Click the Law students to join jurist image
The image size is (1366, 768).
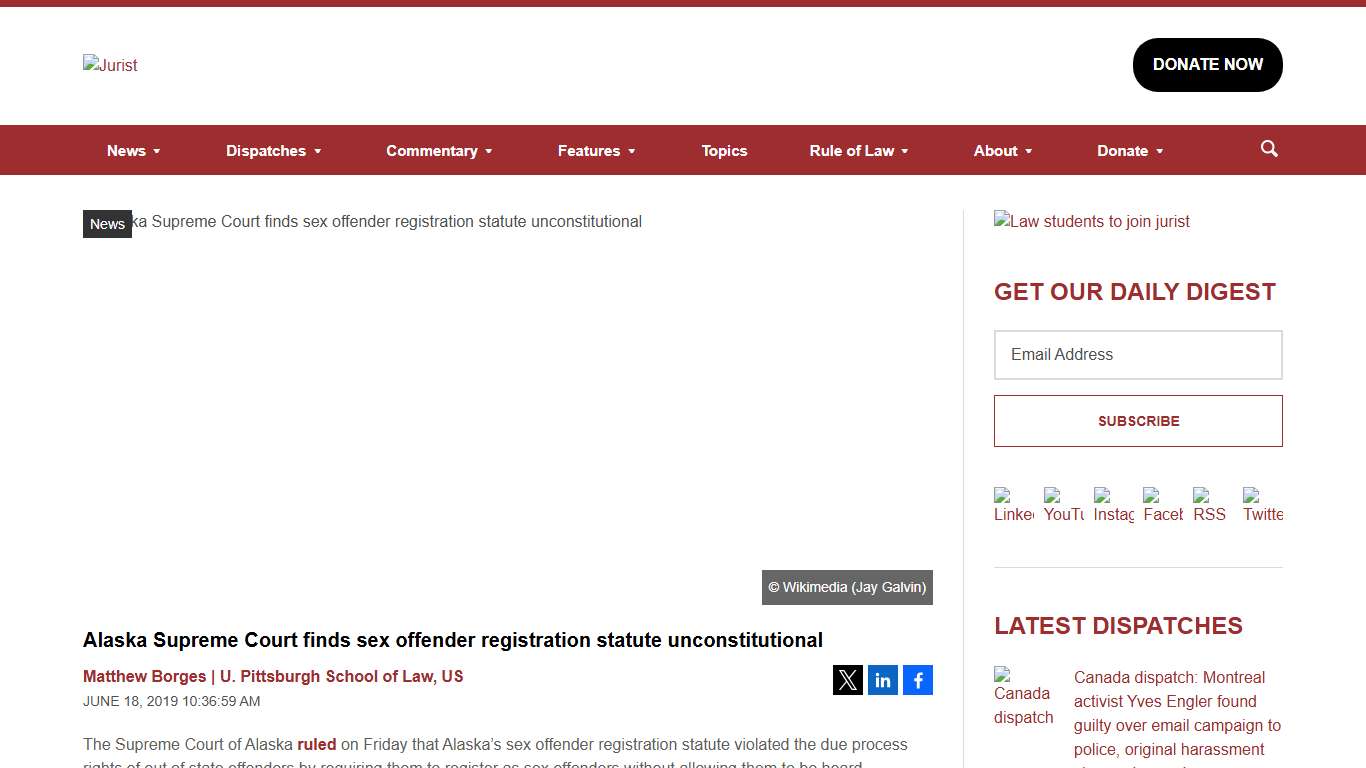coord(1092,221)
